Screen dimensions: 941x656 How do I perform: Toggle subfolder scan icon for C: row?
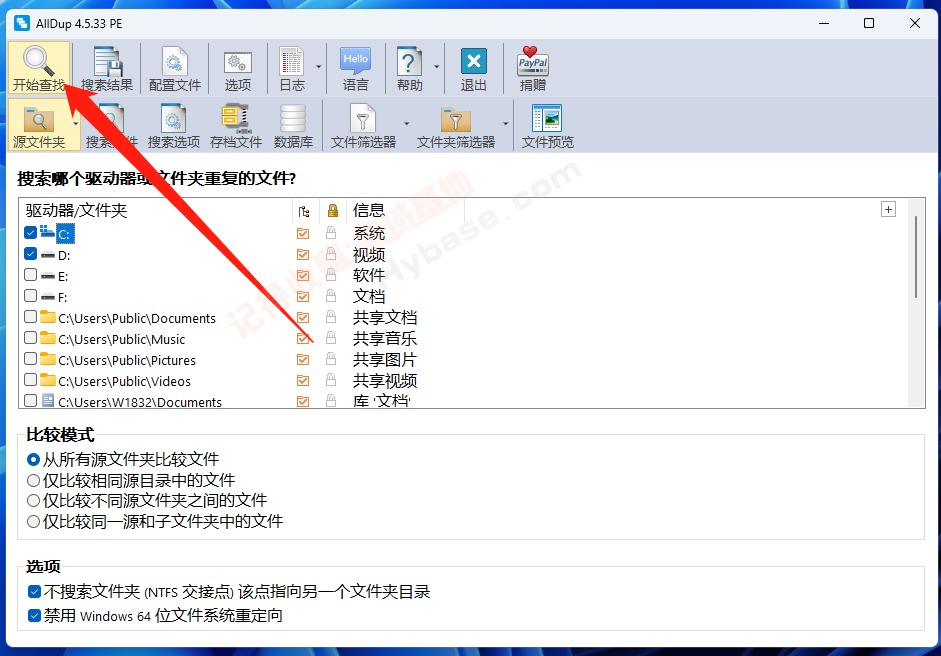pos(303,233)
